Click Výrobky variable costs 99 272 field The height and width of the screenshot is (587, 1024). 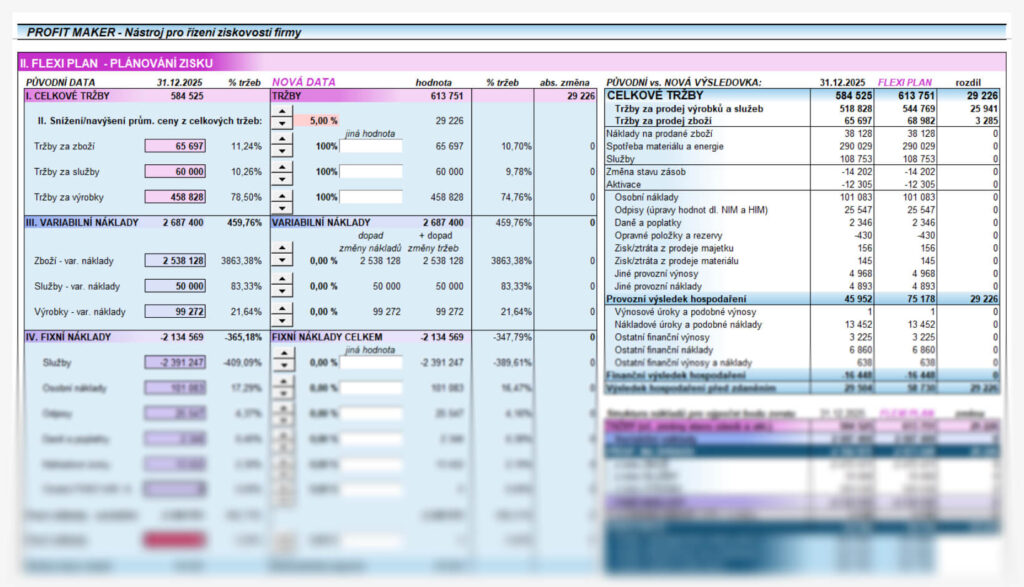tap(176, 313)
